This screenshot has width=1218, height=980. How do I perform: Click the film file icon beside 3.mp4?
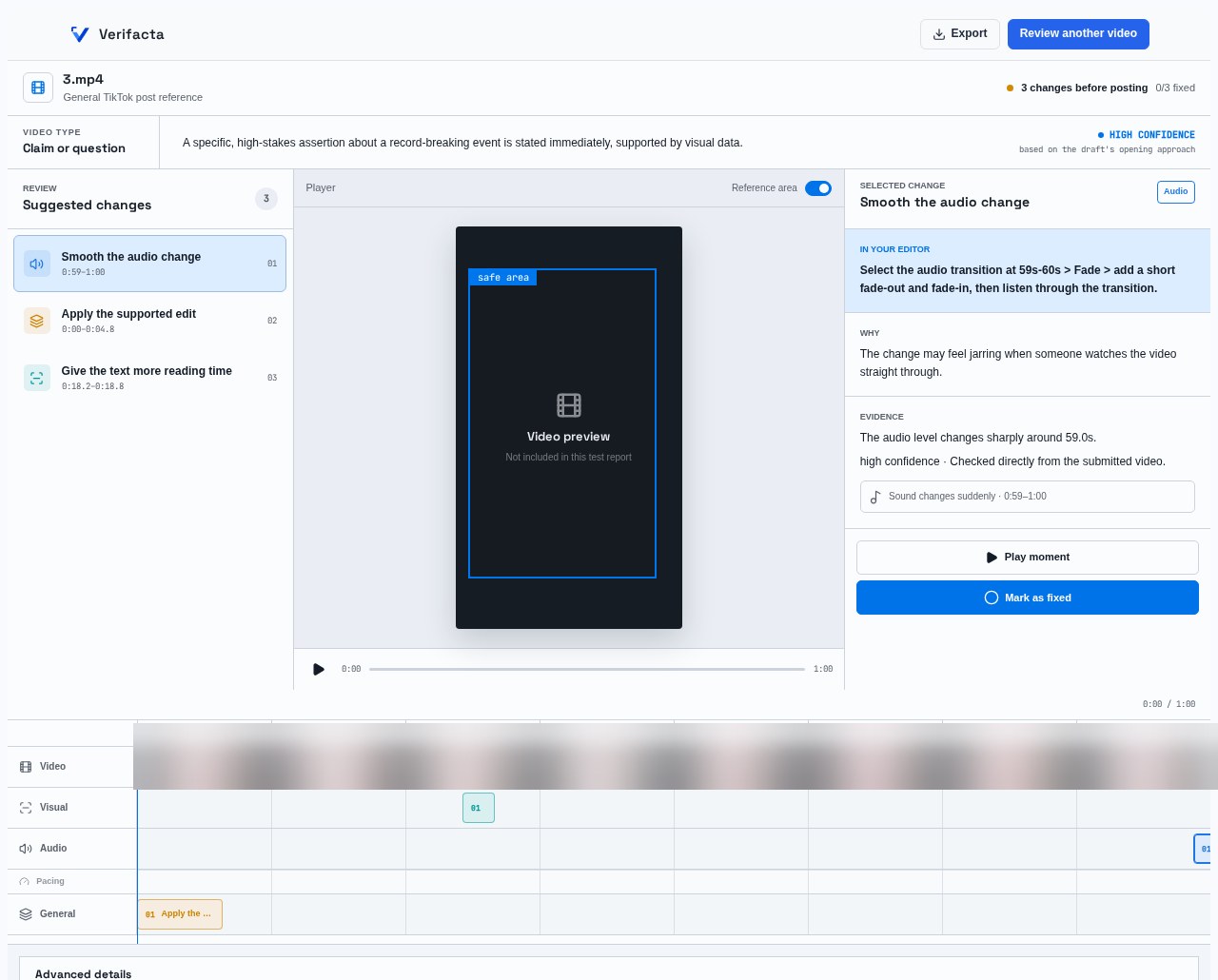tap(38, 88)
